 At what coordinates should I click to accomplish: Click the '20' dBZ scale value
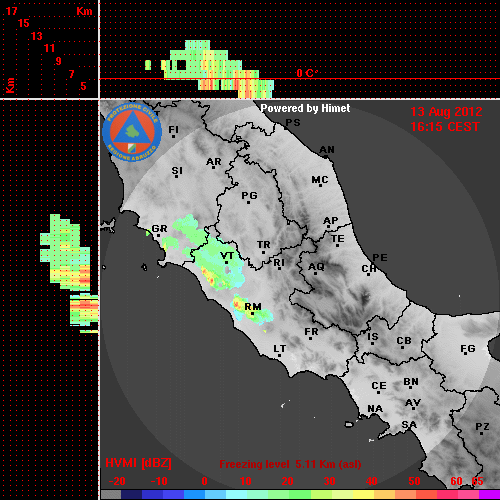coord(287,481)
